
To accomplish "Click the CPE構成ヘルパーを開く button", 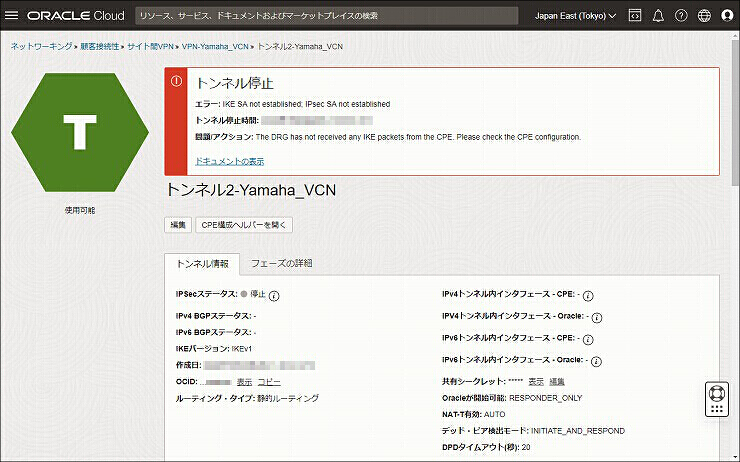I will tap(244, 225).
